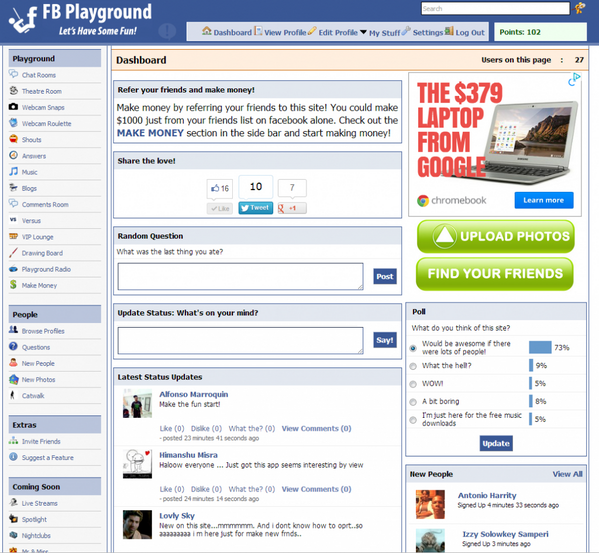Select the Webcam Roulette icon
599x553 pixels.
tap(13, 123)
